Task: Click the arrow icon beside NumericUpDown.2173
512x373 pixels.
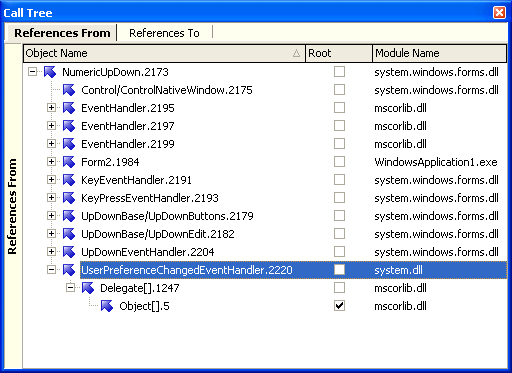Action: (x=50, y=72)
